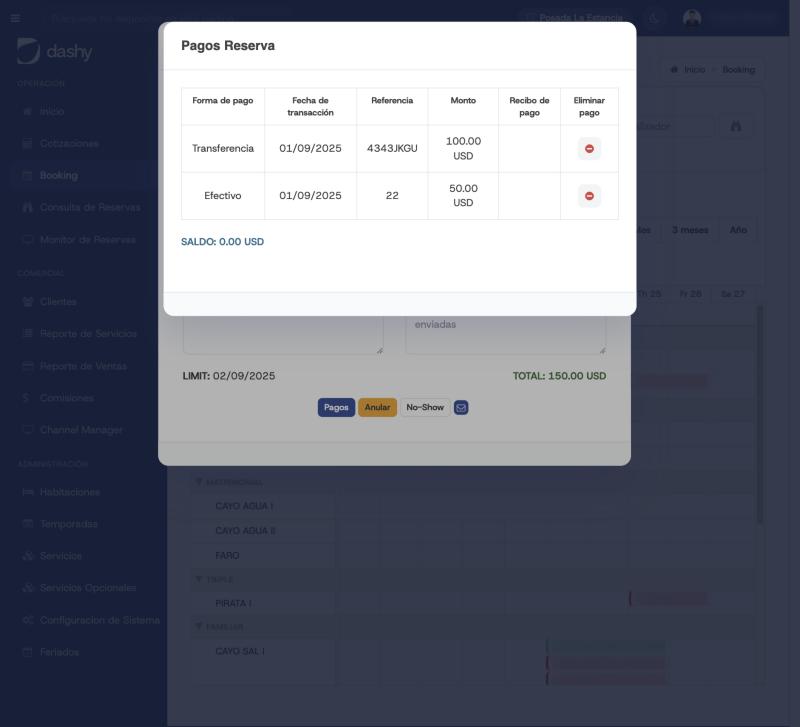Collapse the TRIPLE room group
Screen dimensions: 800x727
pos(199,579)
